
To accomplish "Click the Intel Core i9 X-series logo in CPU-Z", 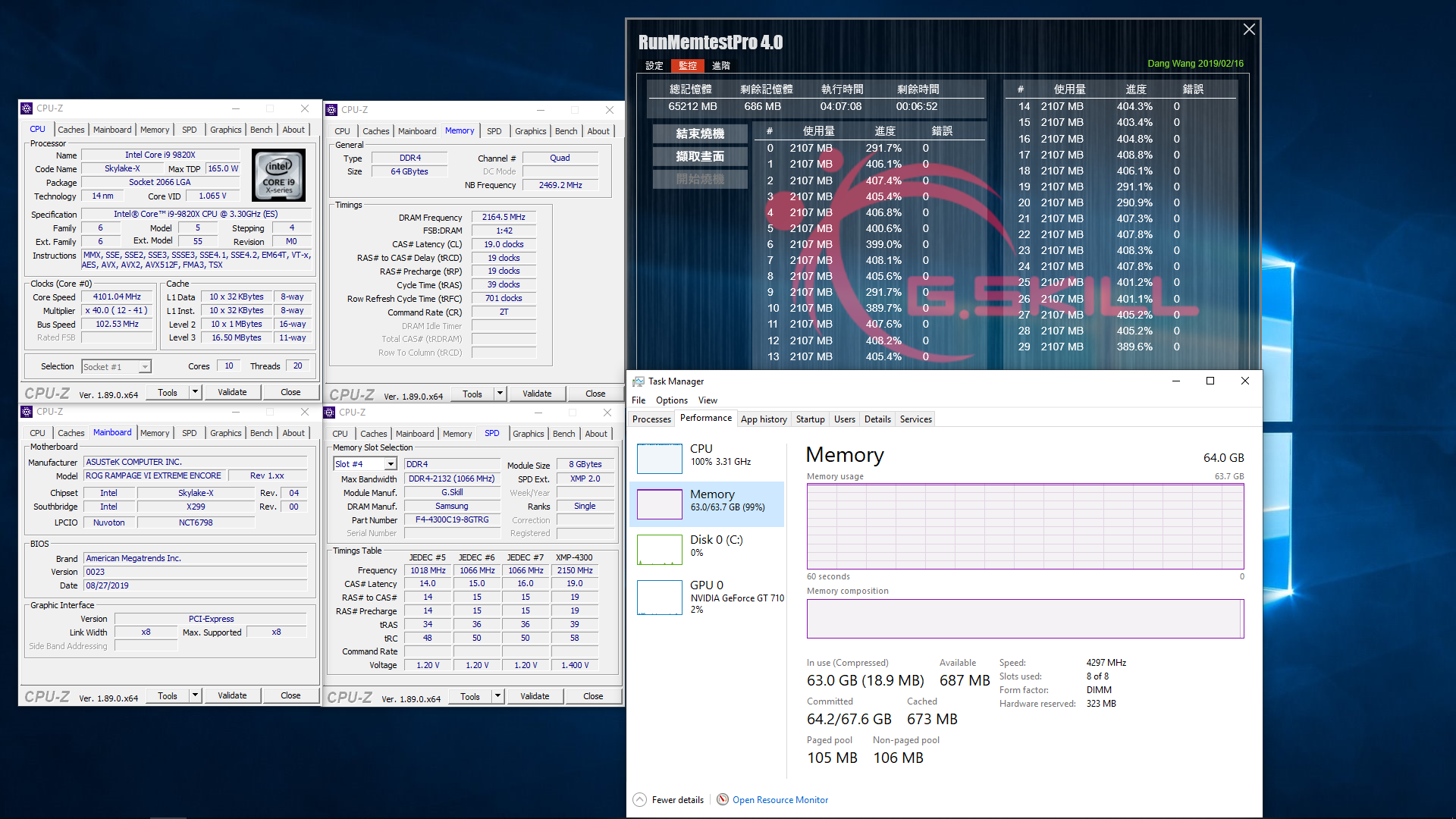I will [x=279, y=175].
